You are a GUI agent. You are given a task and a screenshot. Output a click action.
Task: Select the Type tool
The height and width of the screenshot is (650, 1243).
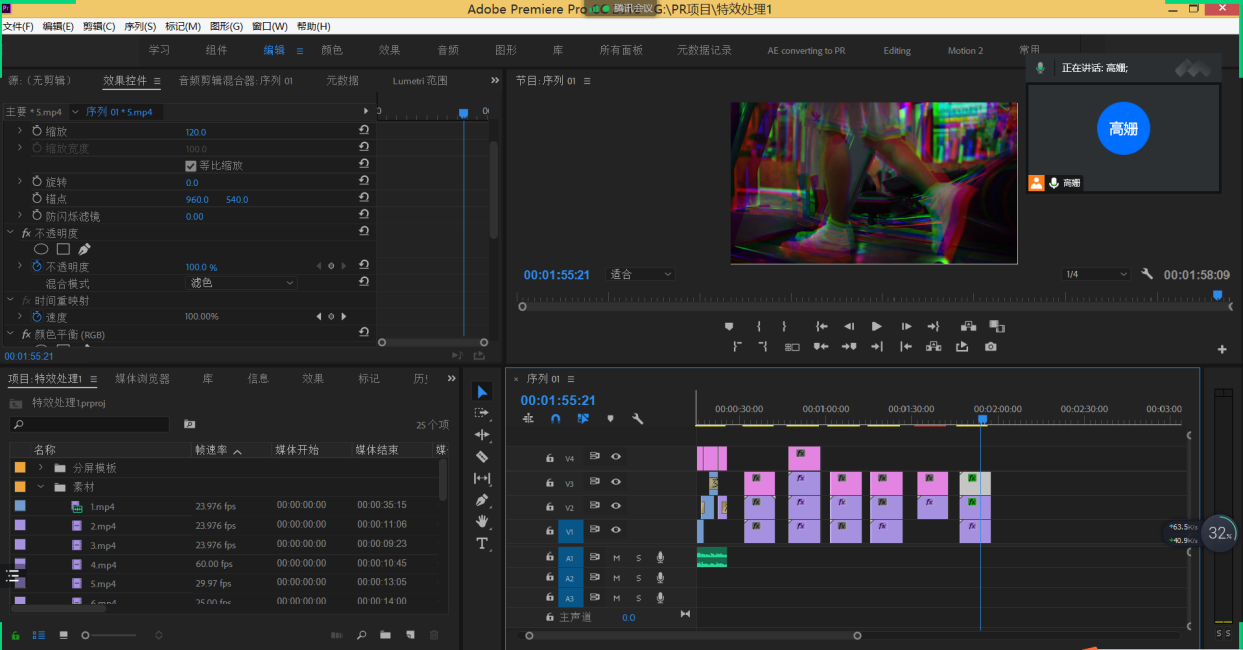[x=482, y=543]
